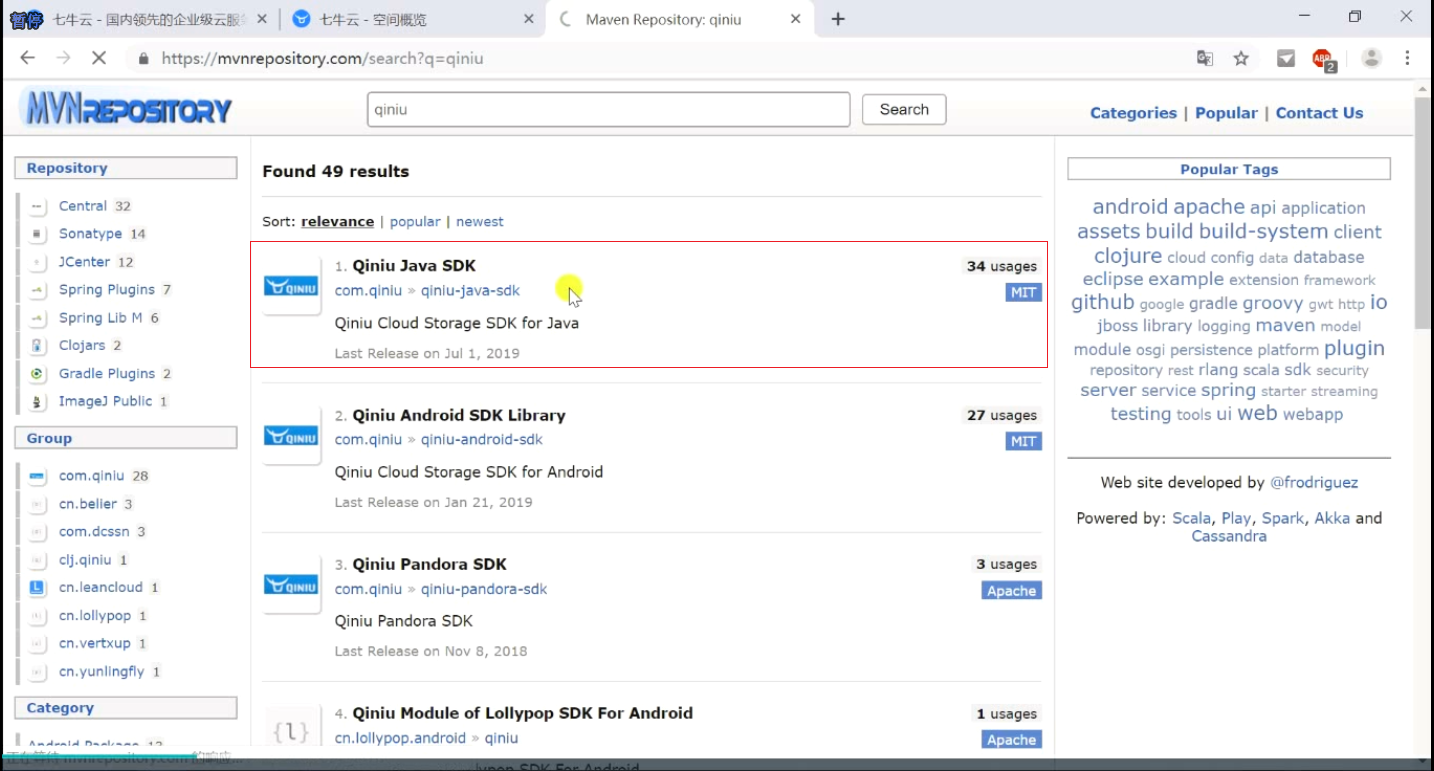The image size is (1434, 771).
Task: Click Qiniu Android SDK logo thumbnail
Action: 291,436
